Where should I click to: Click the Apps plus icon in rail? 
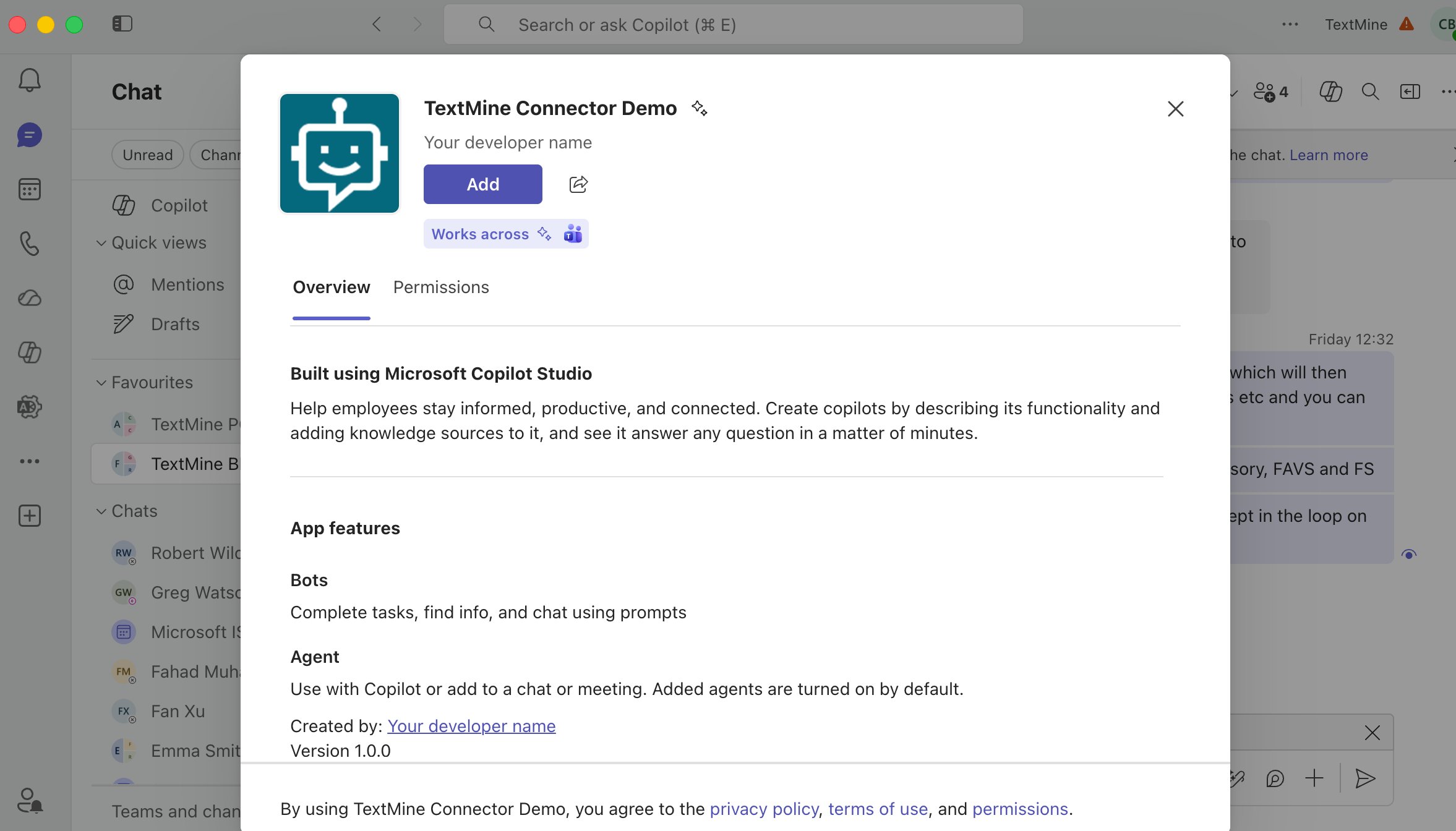pos(30,516)
